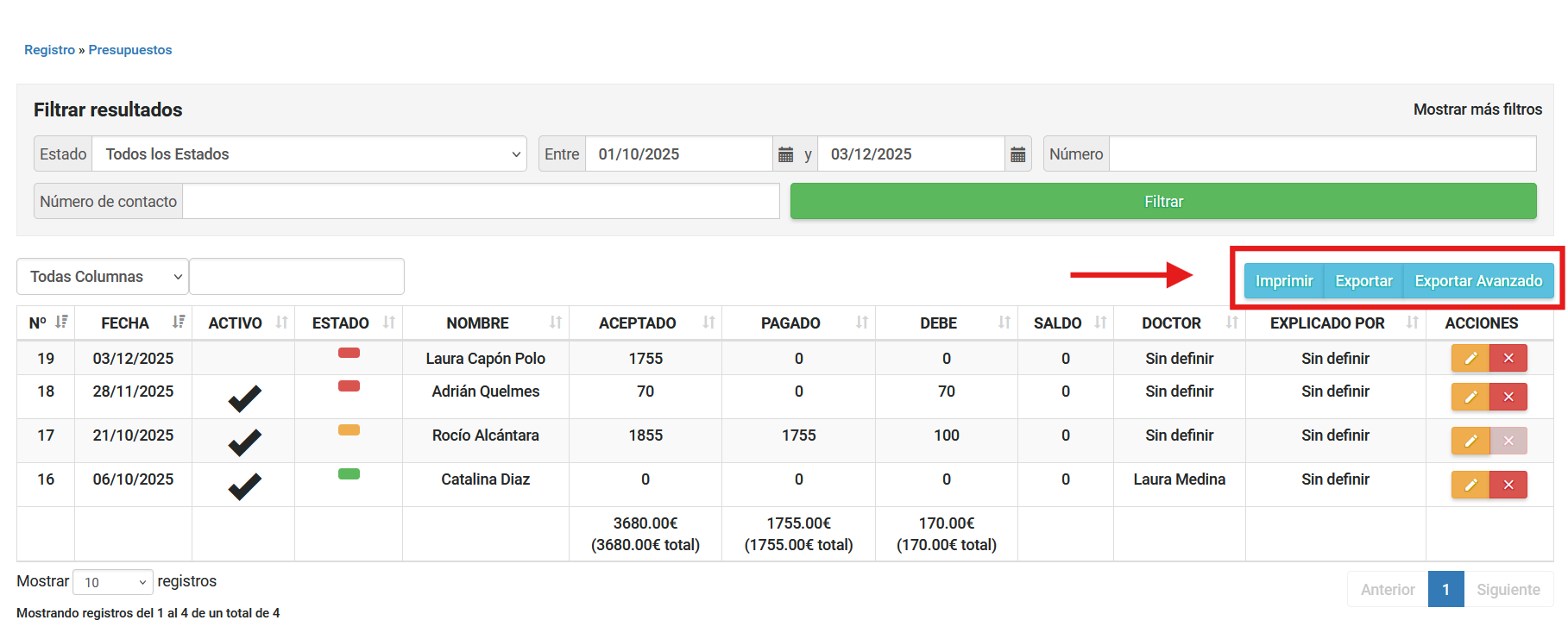This screenshot has height=639, width=1568.
Task: Delete budget 18 for Adrián Quelmes
Action: 1508,397
